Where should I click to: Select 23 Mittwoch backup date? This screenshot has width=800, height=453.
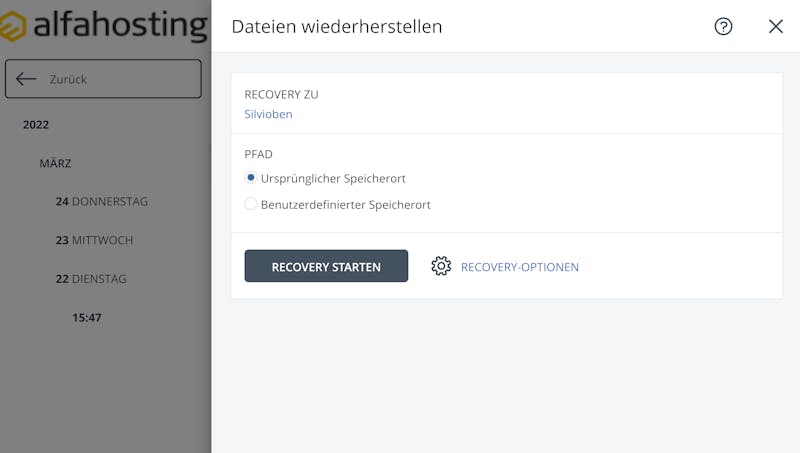[94, 240]
